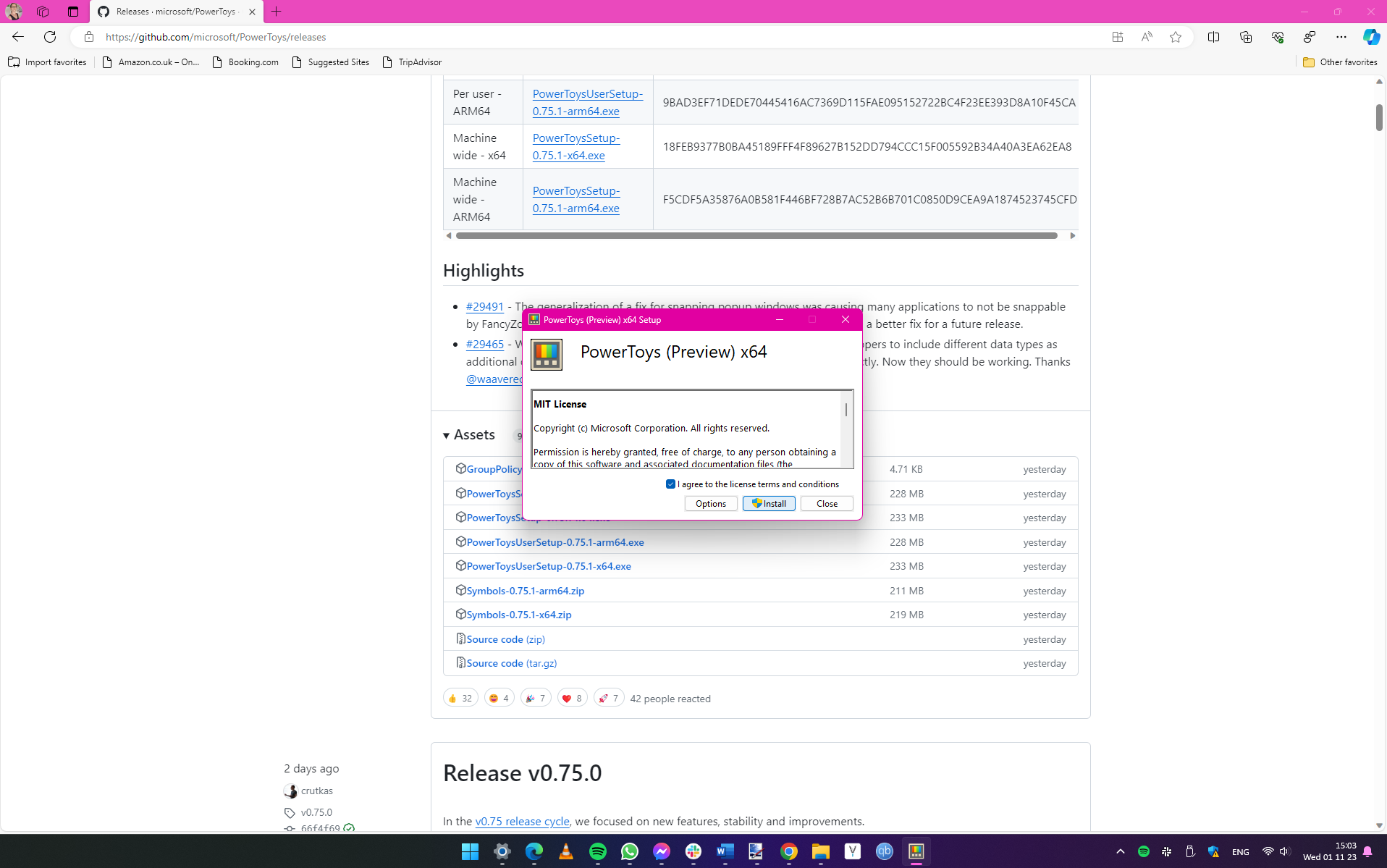Open the Copilot sidebar
The width and height of the screenshot is (1387, 868).
pos(1371,37)
